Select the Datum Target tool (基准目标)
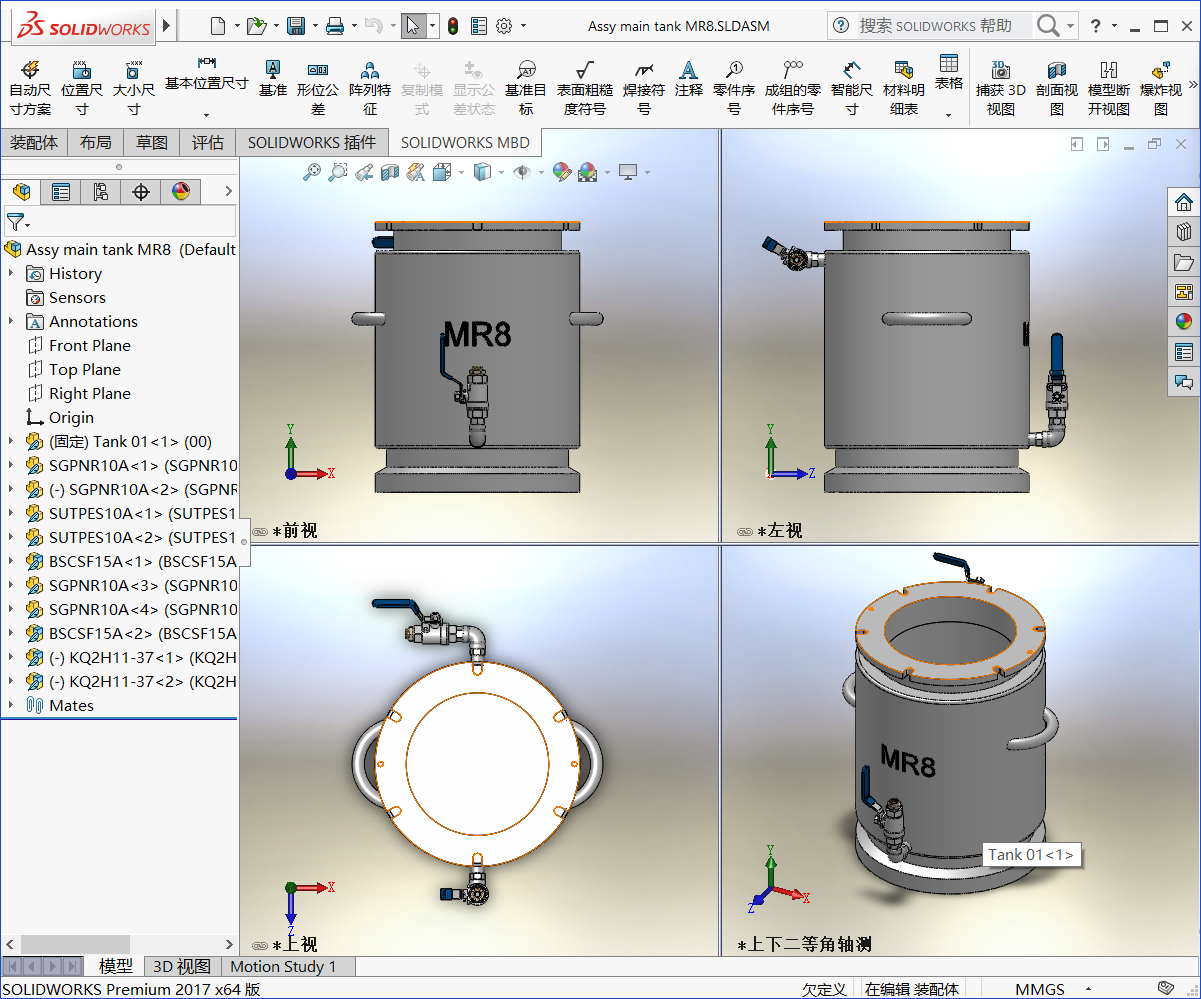This screenshot has height=999, width=1201. click(526, 88)
